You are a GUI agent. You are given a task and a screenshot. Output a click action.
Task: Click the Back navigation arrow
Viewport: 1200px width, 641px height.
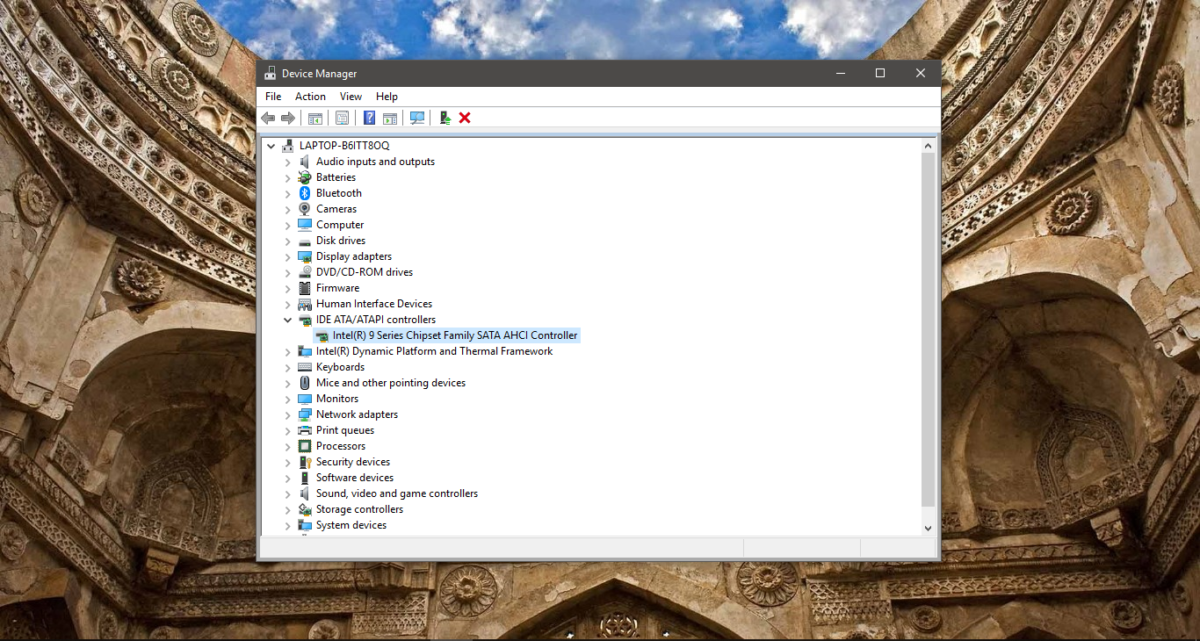click(267, 117)
